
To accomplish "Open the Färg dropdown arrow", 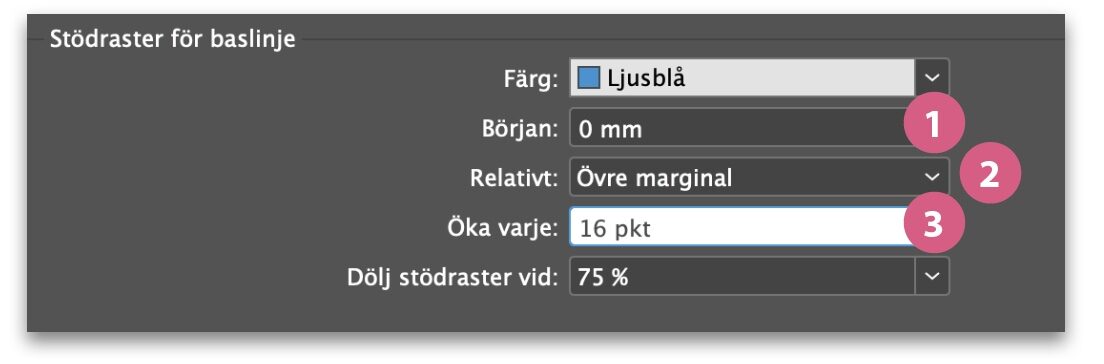I will point(932,77).
